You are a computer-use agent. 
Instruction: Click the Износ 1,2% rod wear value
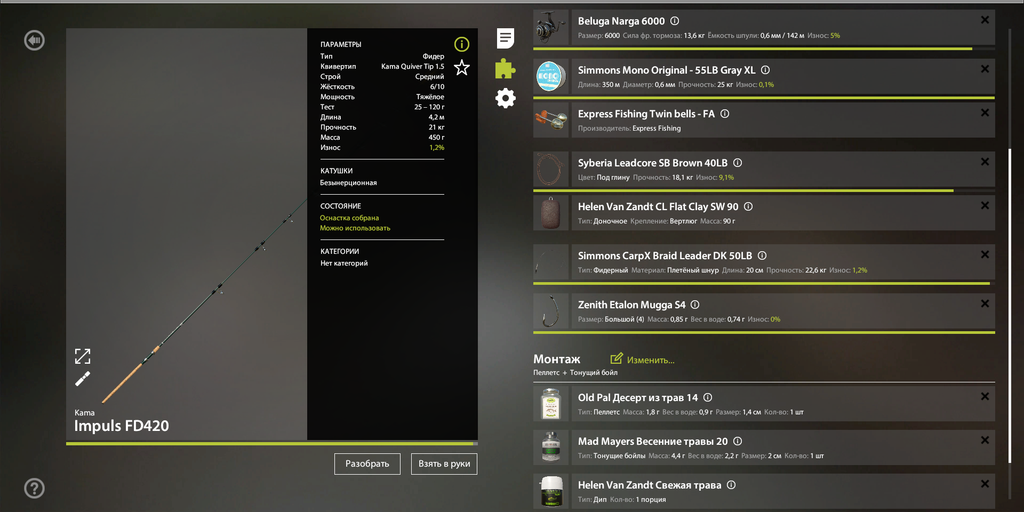437,148
